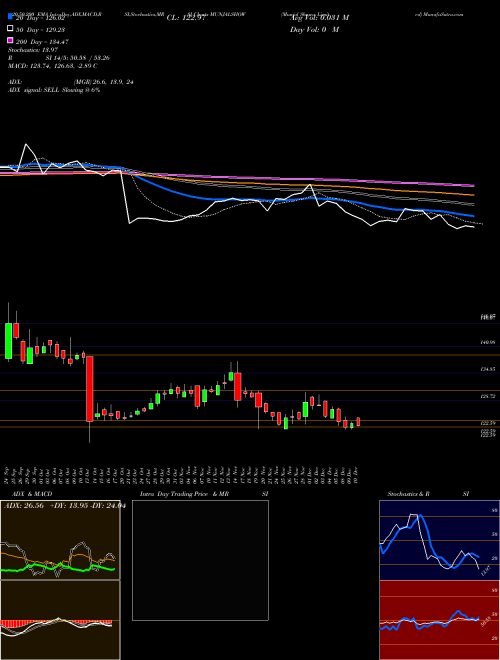This screenshot has width=500, height=660.
Task: Click the magenta 200 Day legend swatch
Action: 10,40
